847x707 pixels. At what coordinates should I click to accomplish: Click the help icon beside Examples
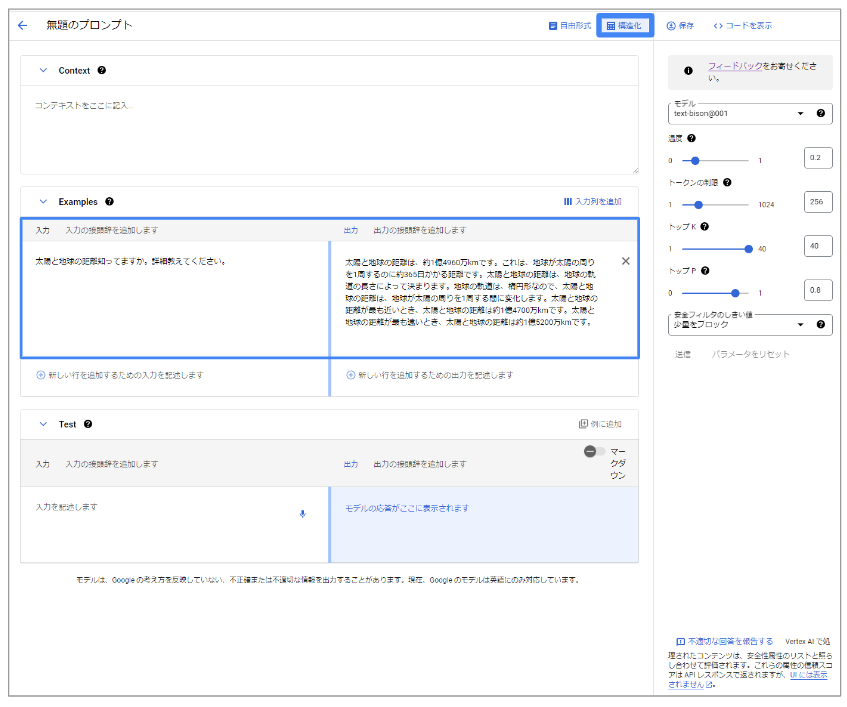click(x=110, y=201)
